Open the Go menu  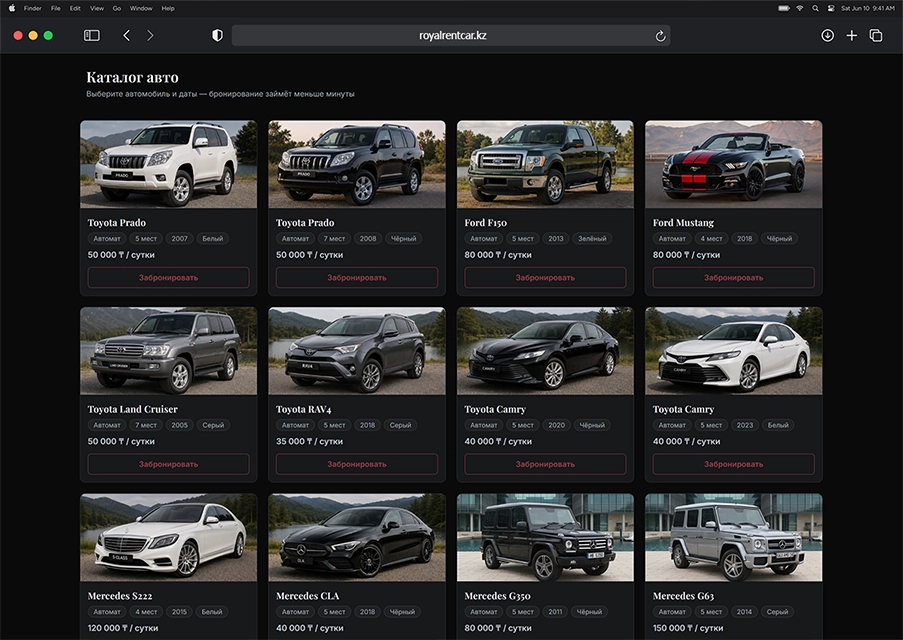click(117, 8)
